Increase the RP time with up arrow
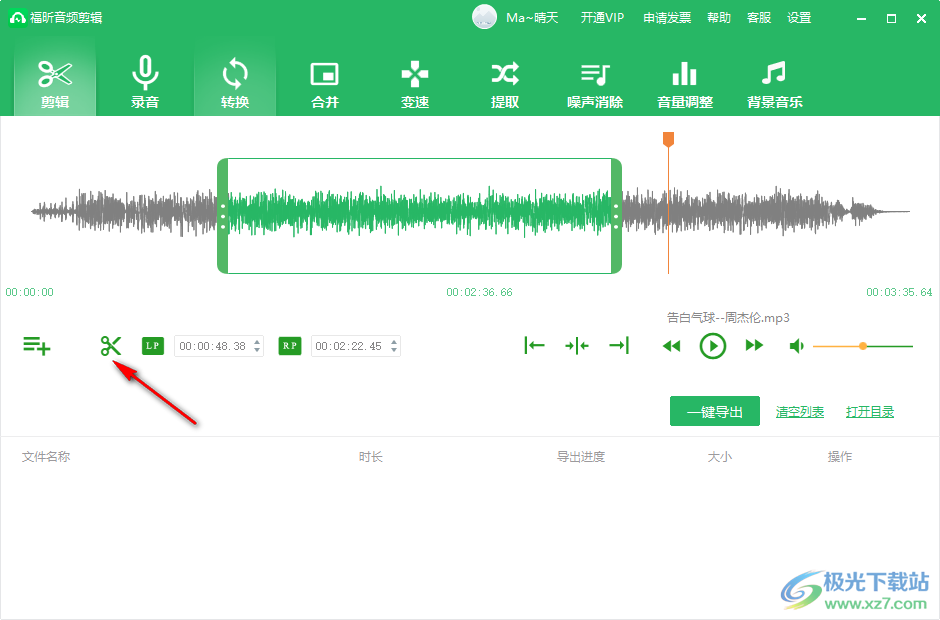 click(x=394, y=342)
